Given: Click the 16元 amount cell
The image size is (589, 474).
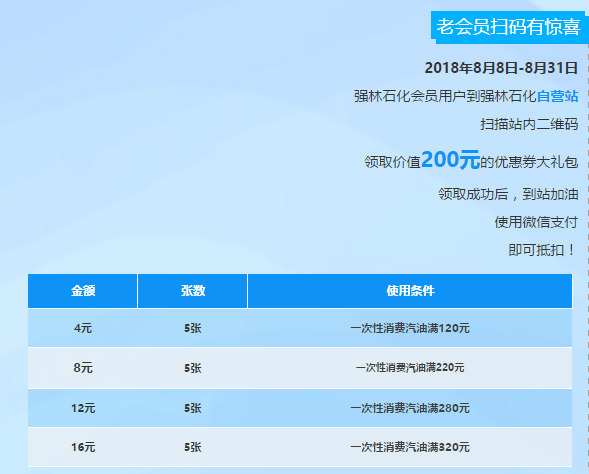Looking at the screenshot, I should [x=83, y=447].
